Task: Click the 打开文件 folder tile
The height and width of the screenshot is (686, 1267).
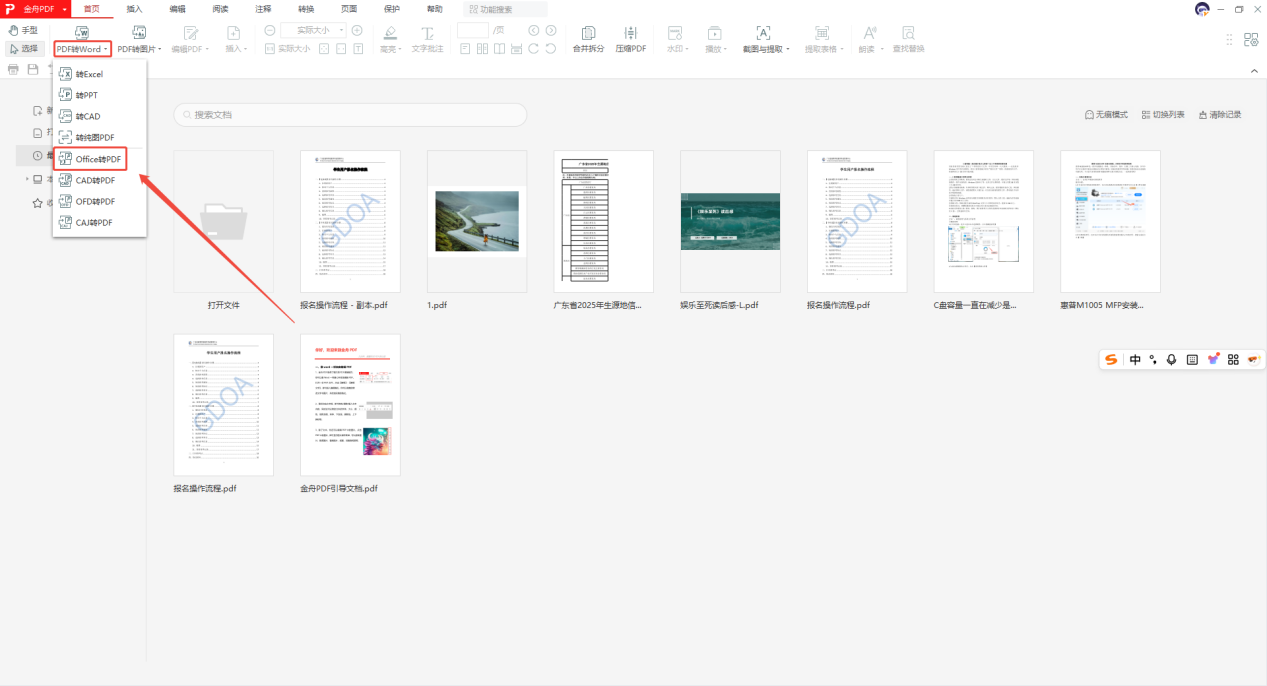Action: (223, 221)
